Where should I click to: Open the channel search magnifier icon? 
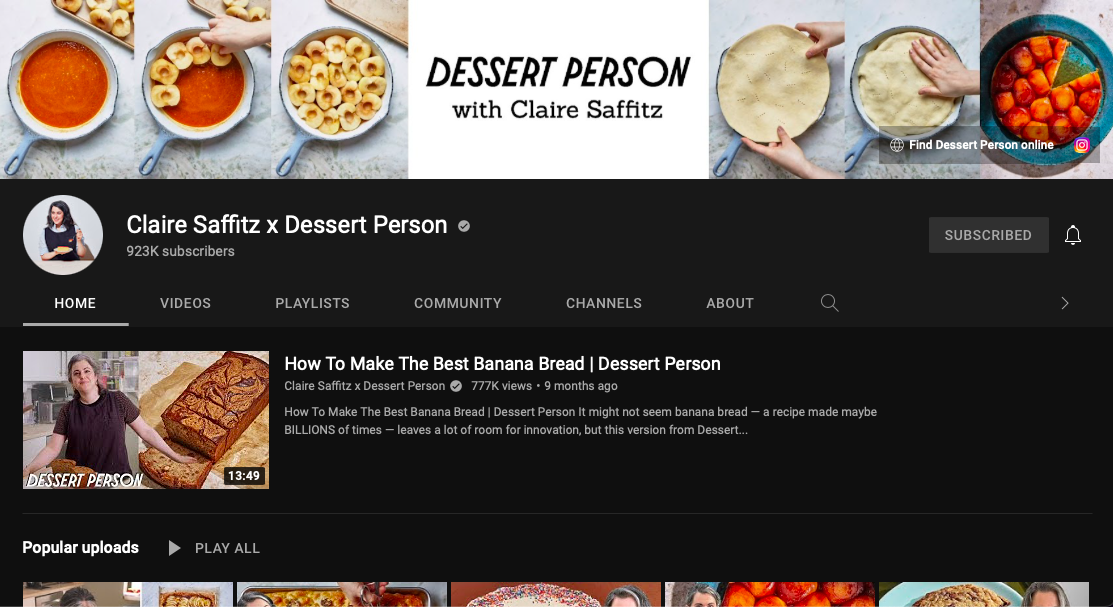click(x=829, y=303)
